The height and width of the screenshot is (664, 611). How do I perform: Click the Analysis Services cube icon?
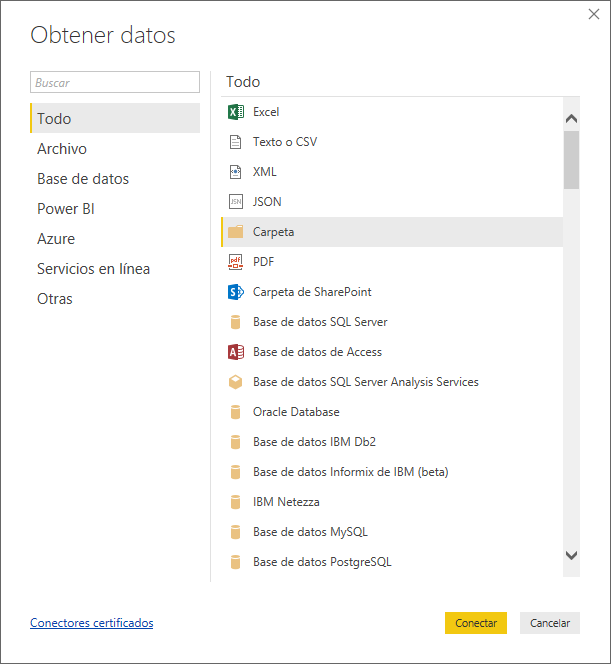tap(235, 382)
